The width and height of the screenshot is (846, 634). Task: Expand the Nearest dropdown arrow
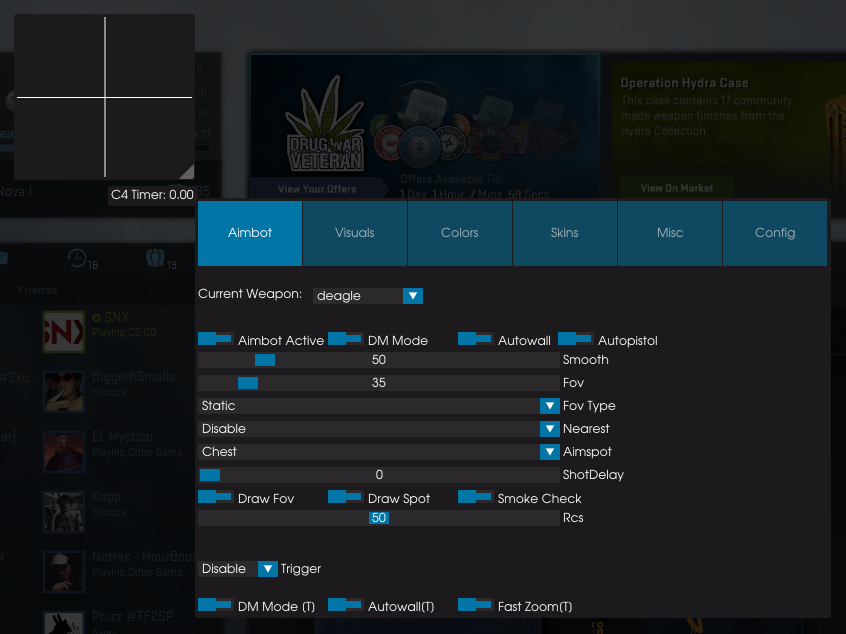point(549,429)
